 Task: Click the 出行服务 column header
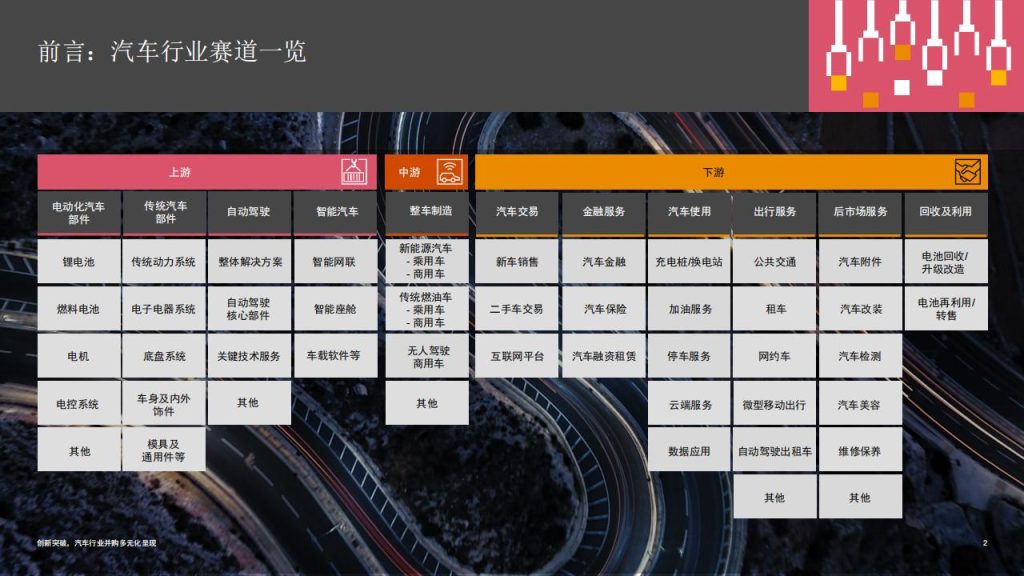point(775,213)
